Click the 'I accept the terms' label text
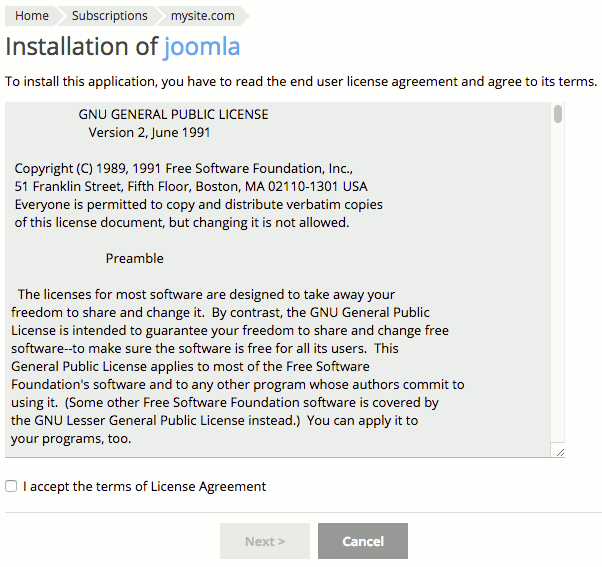 (144, 487)
